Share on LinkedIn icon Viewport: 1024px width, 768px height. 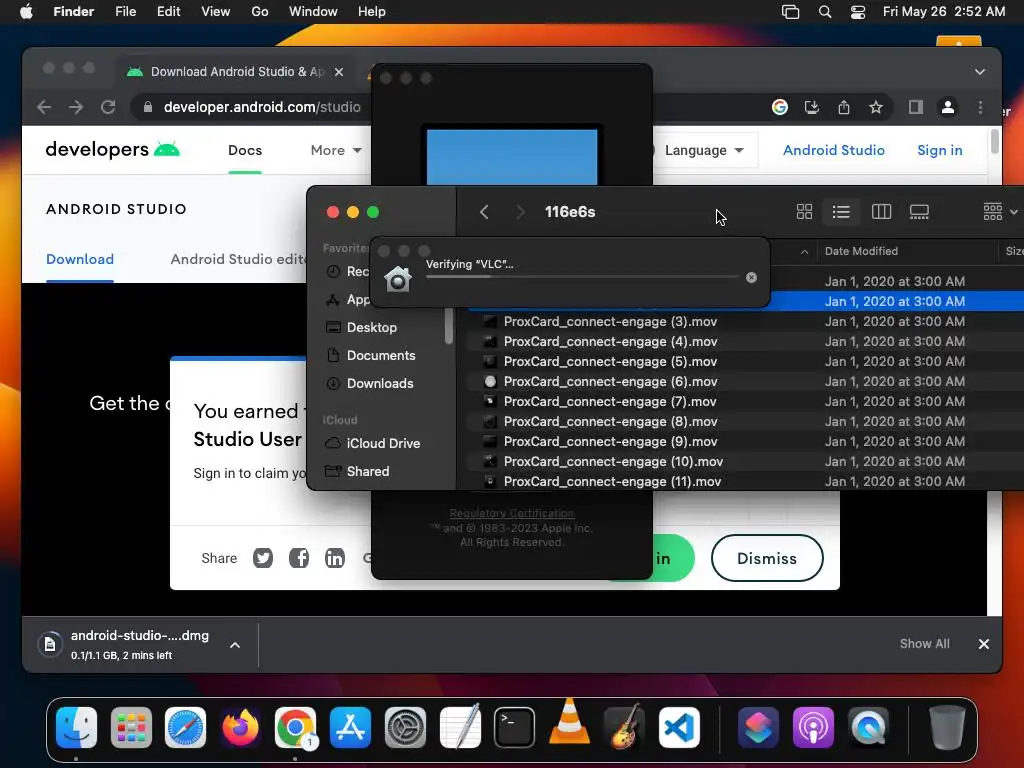tap(335, 558)
